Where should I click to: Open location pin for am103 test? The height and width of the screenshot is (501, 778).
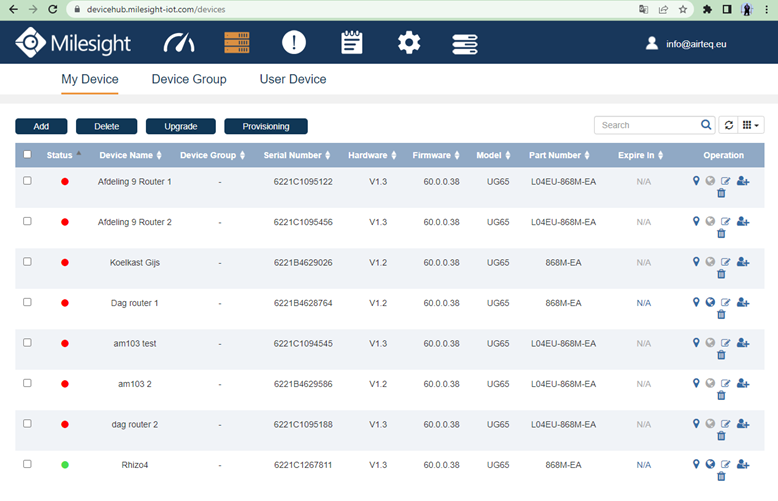(696, 342)
